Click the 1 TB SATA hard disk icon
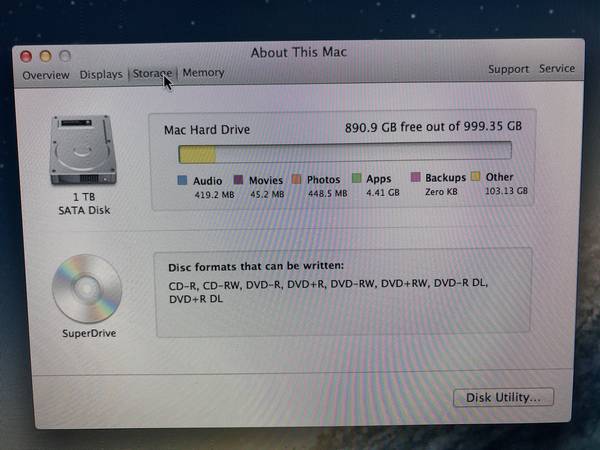600x450 pixels. 84,152
